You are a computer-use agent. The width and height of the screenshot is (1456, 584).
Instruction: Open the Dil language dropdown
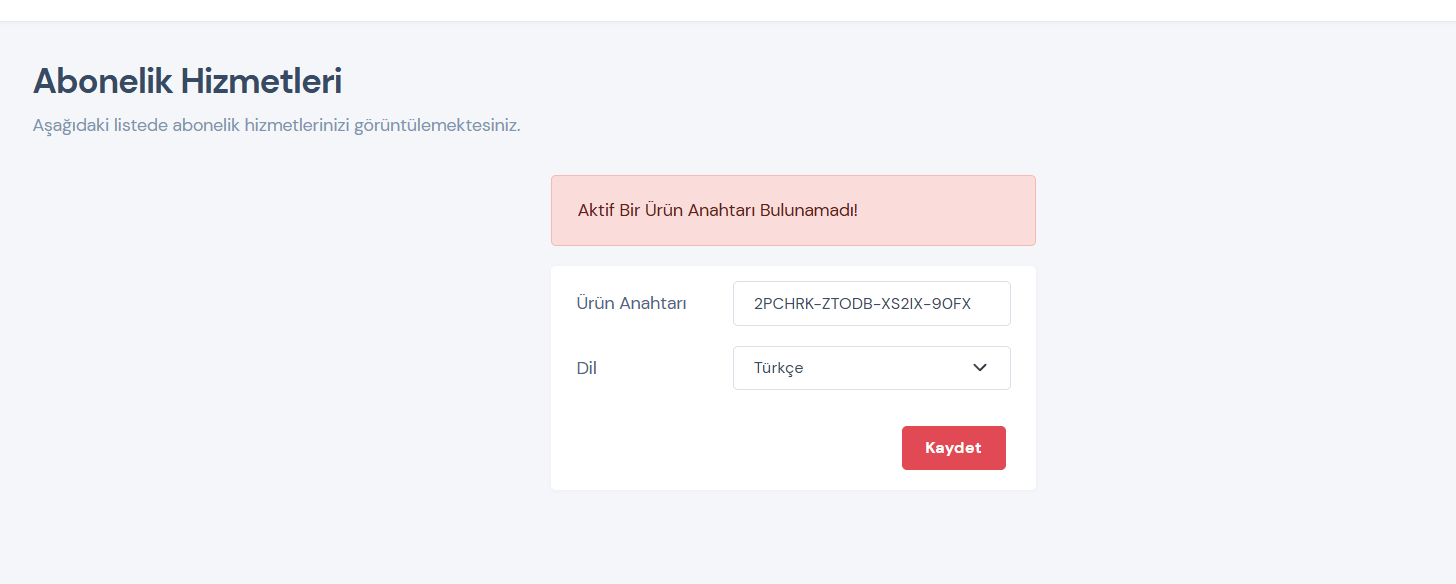871,368
